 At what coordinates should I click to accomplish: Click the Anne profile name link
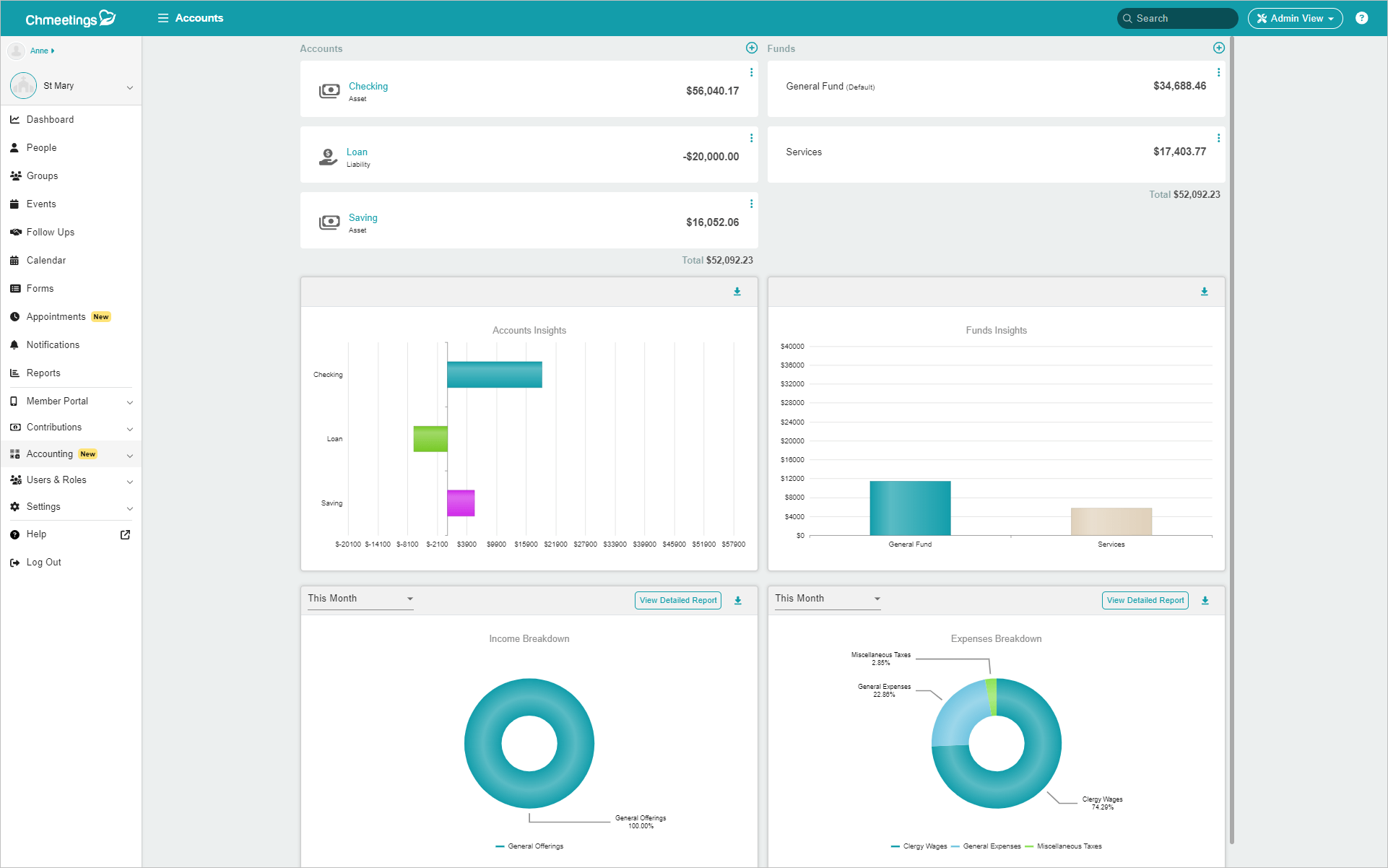pos(39,51)
